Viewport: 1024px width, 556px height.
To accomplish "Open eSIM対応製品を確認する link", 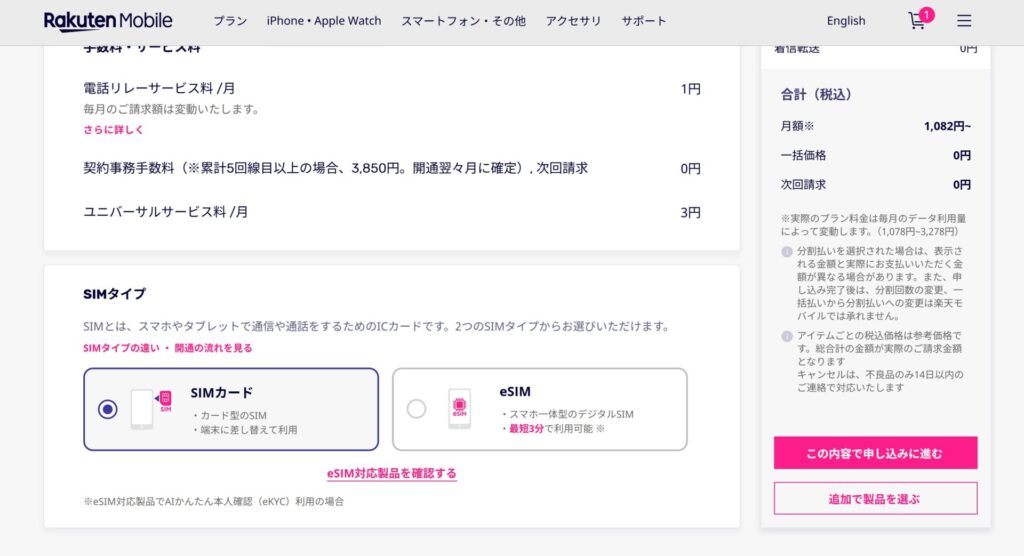I will click(392, 473).
